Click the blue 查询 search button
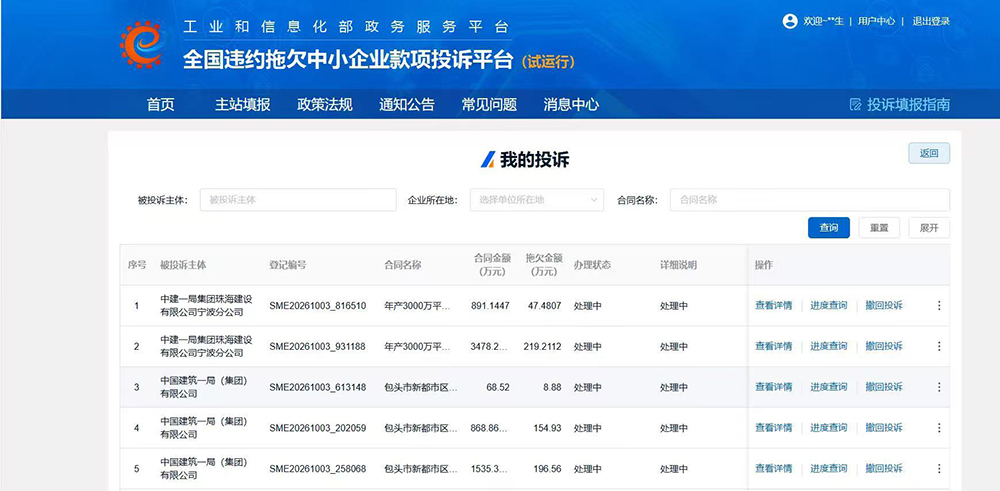Viewport: 1000px width, 491px height. [x=828, y=228]
